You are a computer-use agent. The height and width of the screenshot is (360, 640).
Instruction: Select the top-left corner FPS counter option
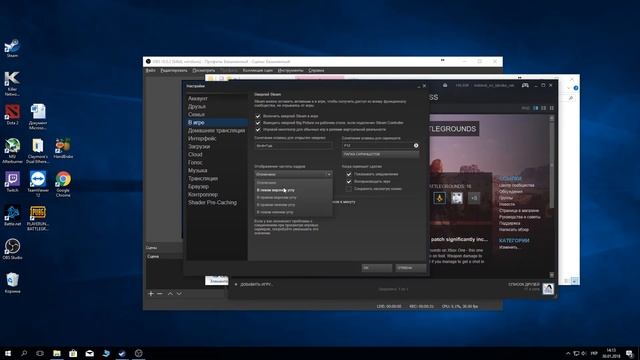pos(293,190)
